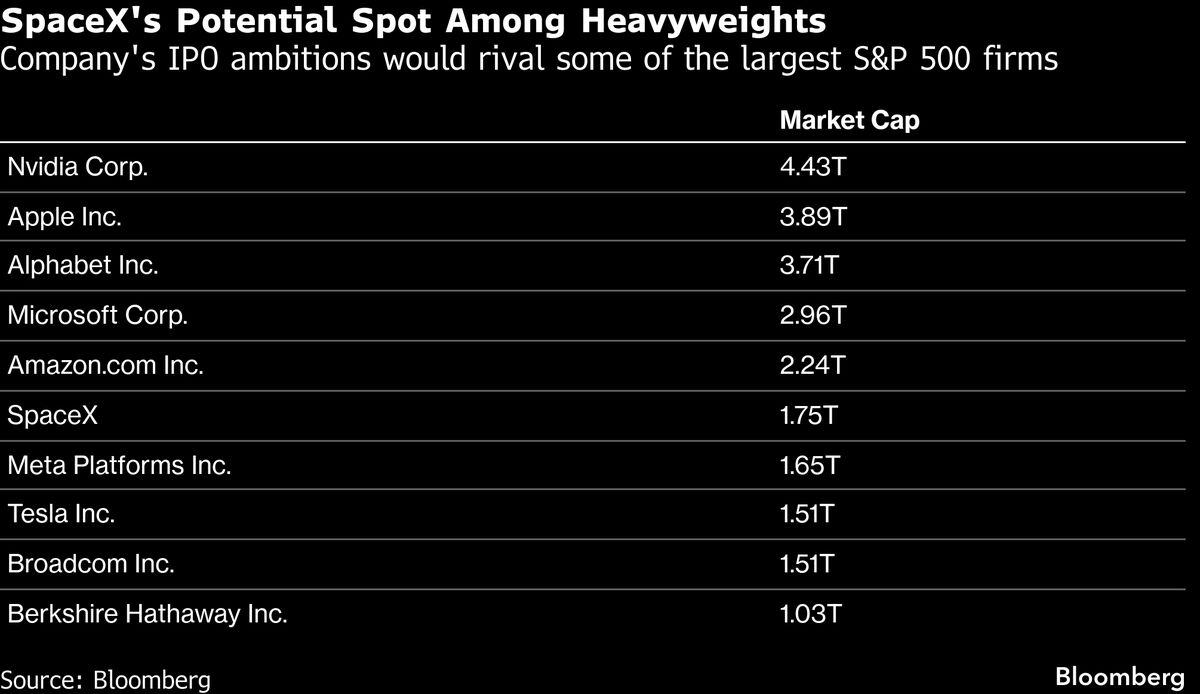Click the 1.75T value for SpaceX
1200x694 pixels.
[808, 415]
